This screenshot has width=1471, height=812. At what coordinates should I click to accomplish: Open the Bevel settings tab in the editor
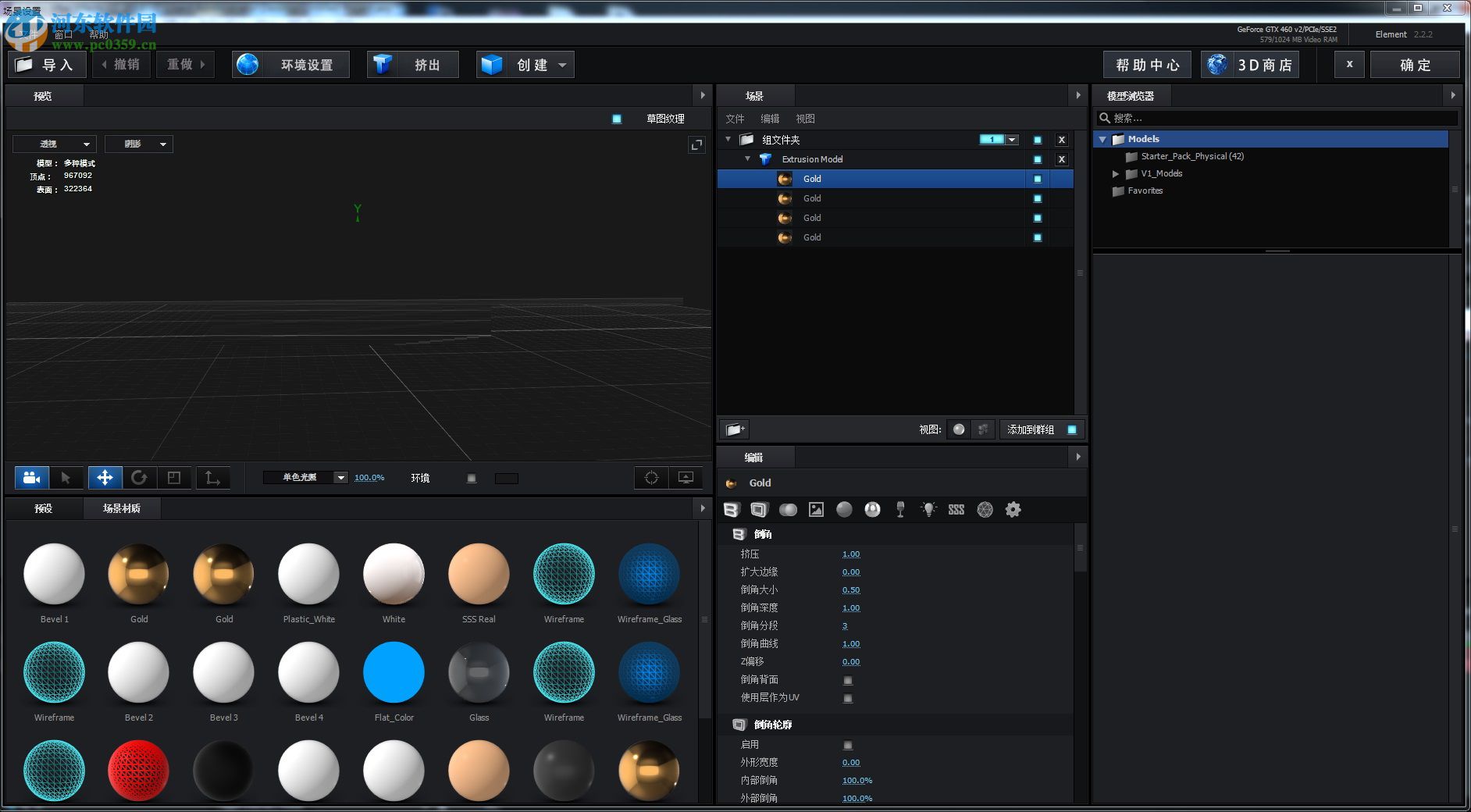(x=732, y=509)
